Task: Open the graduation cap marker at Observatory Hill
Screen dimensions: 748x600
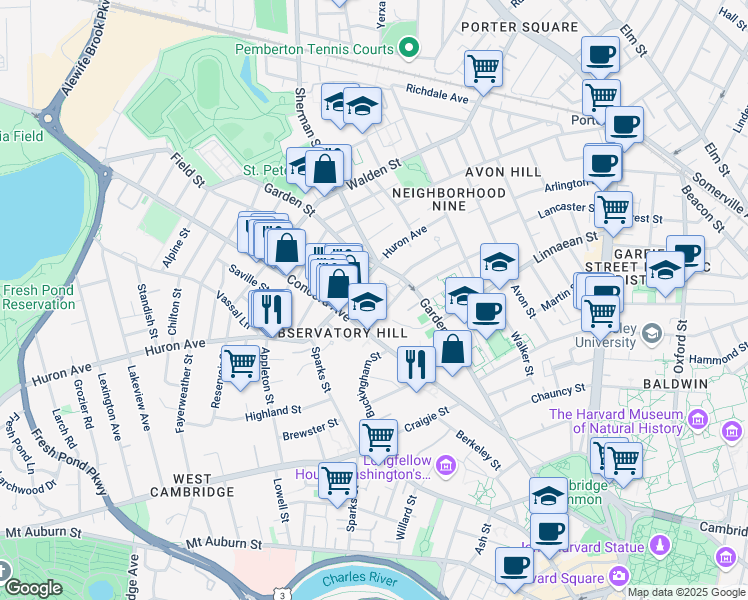Action: pyautogui.click(x=367, y=303)
